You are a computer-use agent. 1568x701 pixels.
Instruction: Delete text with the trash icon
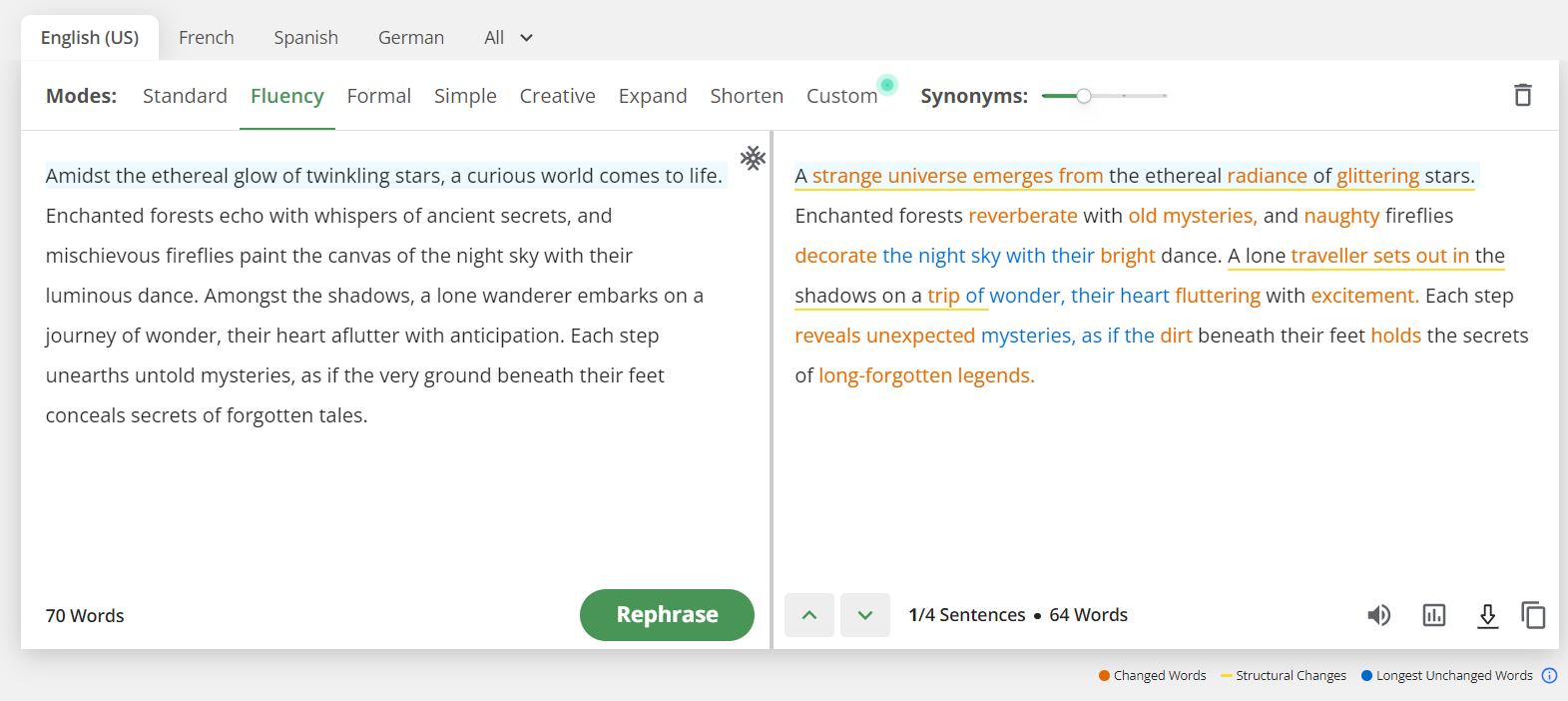(x=1522, y=95)
